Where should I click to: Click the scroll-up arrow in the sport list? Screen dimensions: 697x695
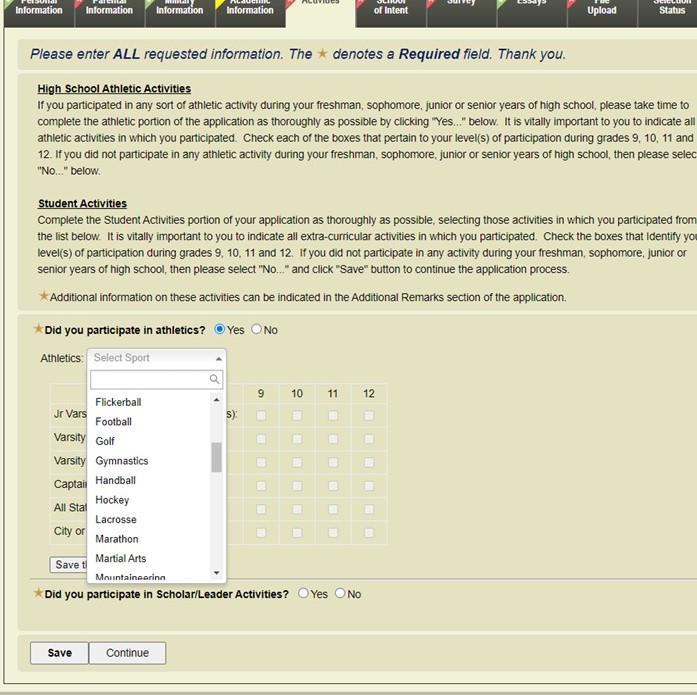coord(217,401)
